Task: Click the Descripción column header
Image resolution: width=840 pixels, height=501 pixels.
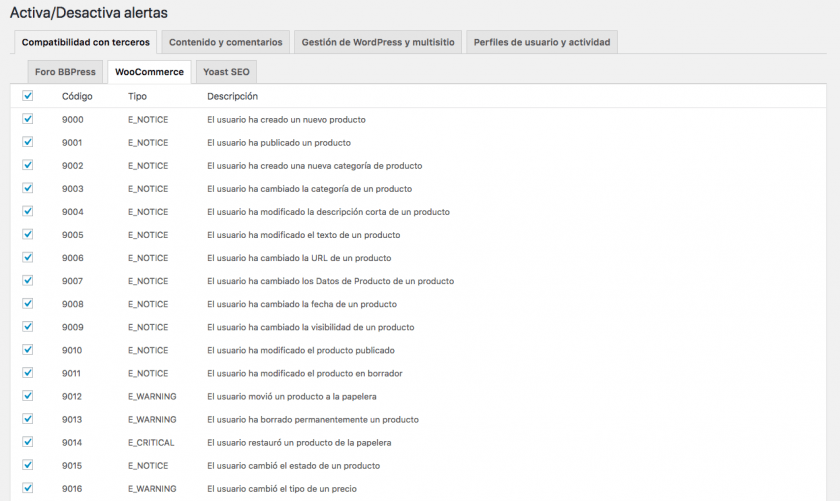Action: 232,96
